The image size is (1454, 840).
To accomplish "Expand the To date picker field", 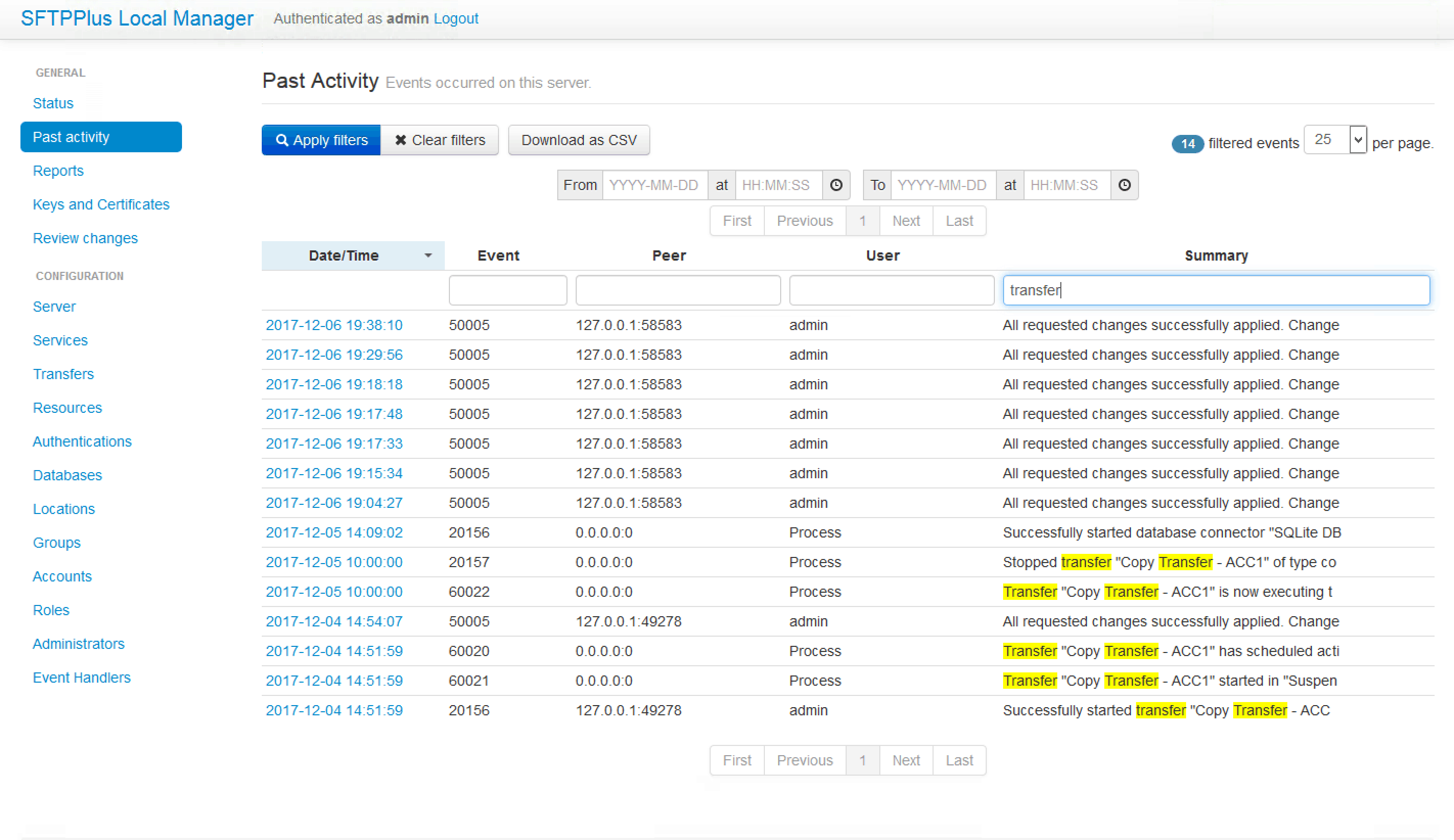I will click(x=943, y=185).
